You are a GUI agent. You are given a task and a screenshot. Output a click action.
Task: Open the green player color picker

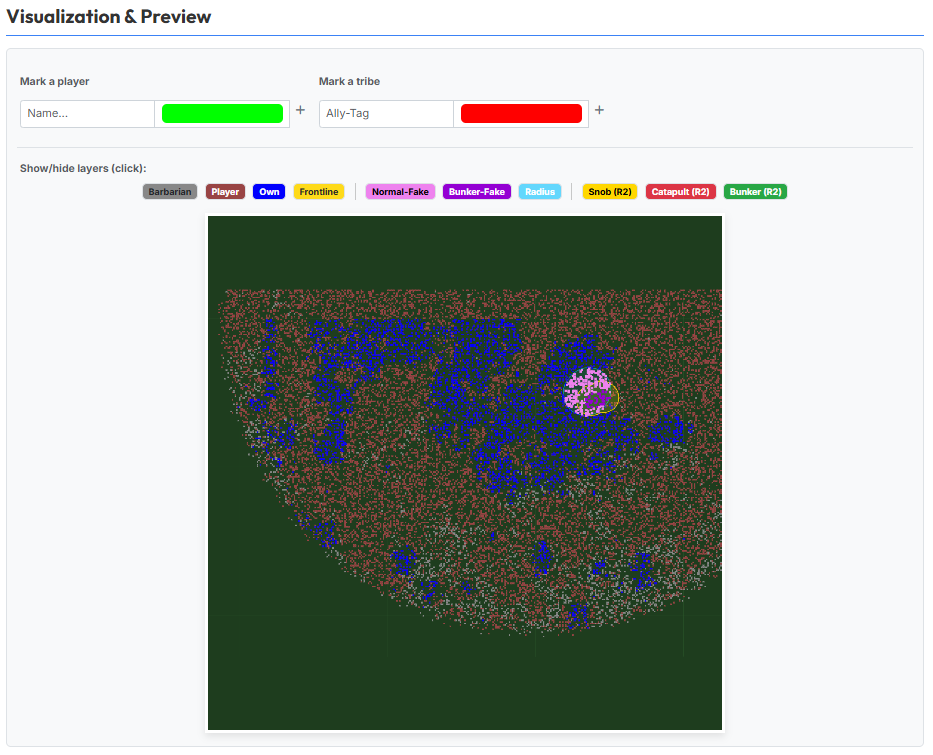click(x=223, y=114)
